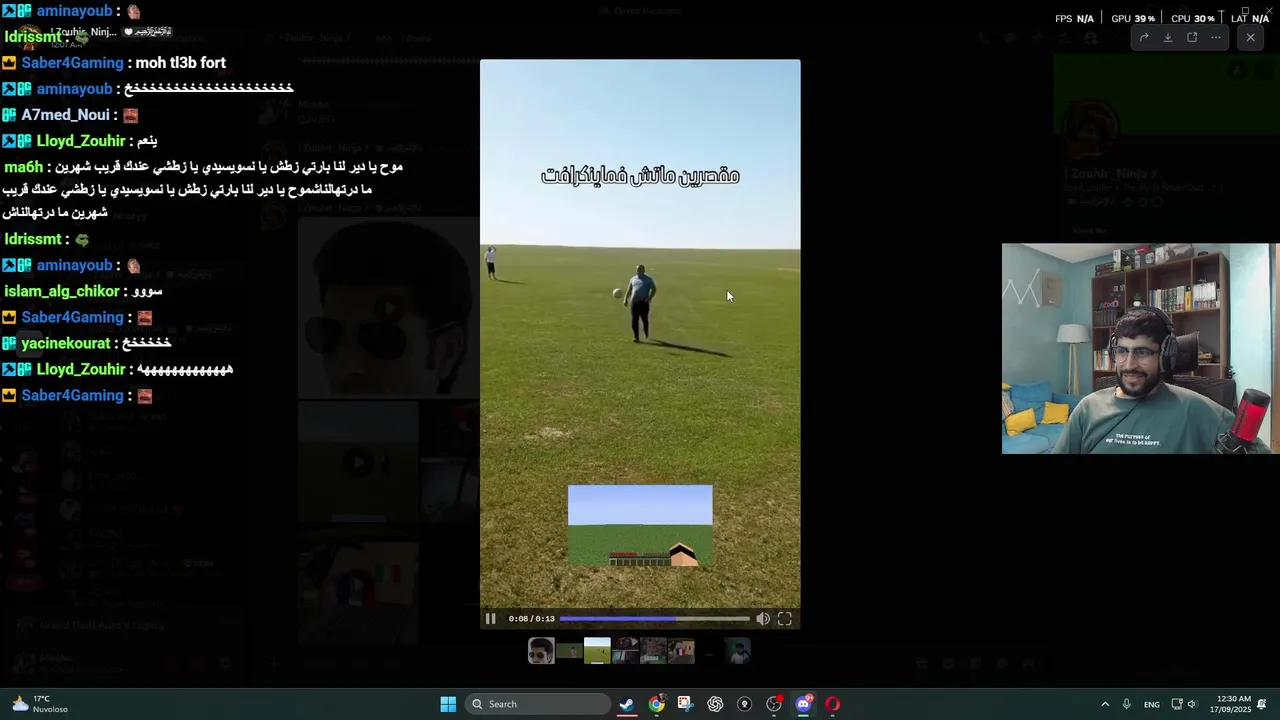Download the video file
This screenshot has width=1280, height=720.
[1168, 37]
